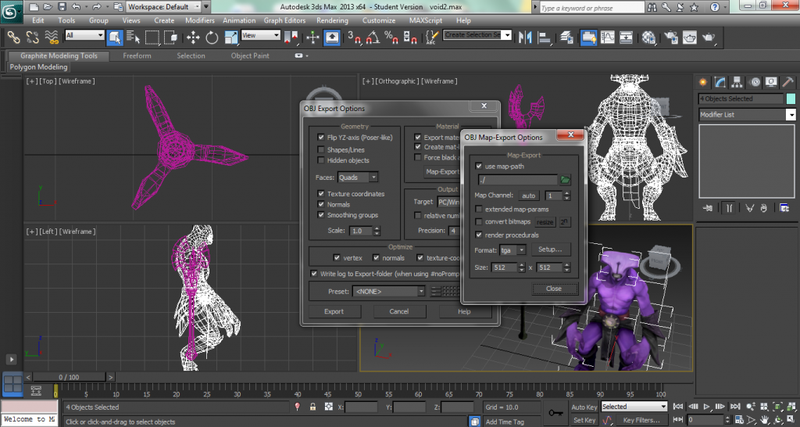
Task: Open the Graph Editors menu
Action: click(284, 20)
